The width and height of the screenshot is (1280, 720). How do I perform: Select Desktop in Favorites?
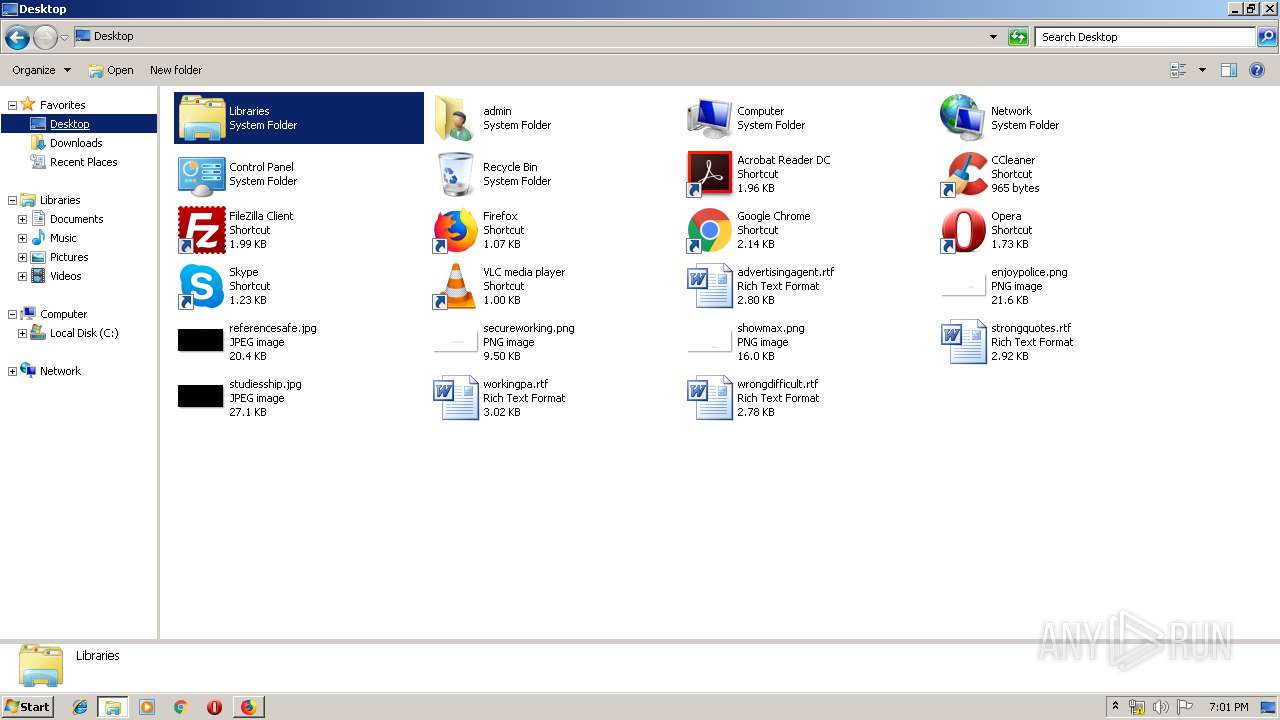coord(69,124)
